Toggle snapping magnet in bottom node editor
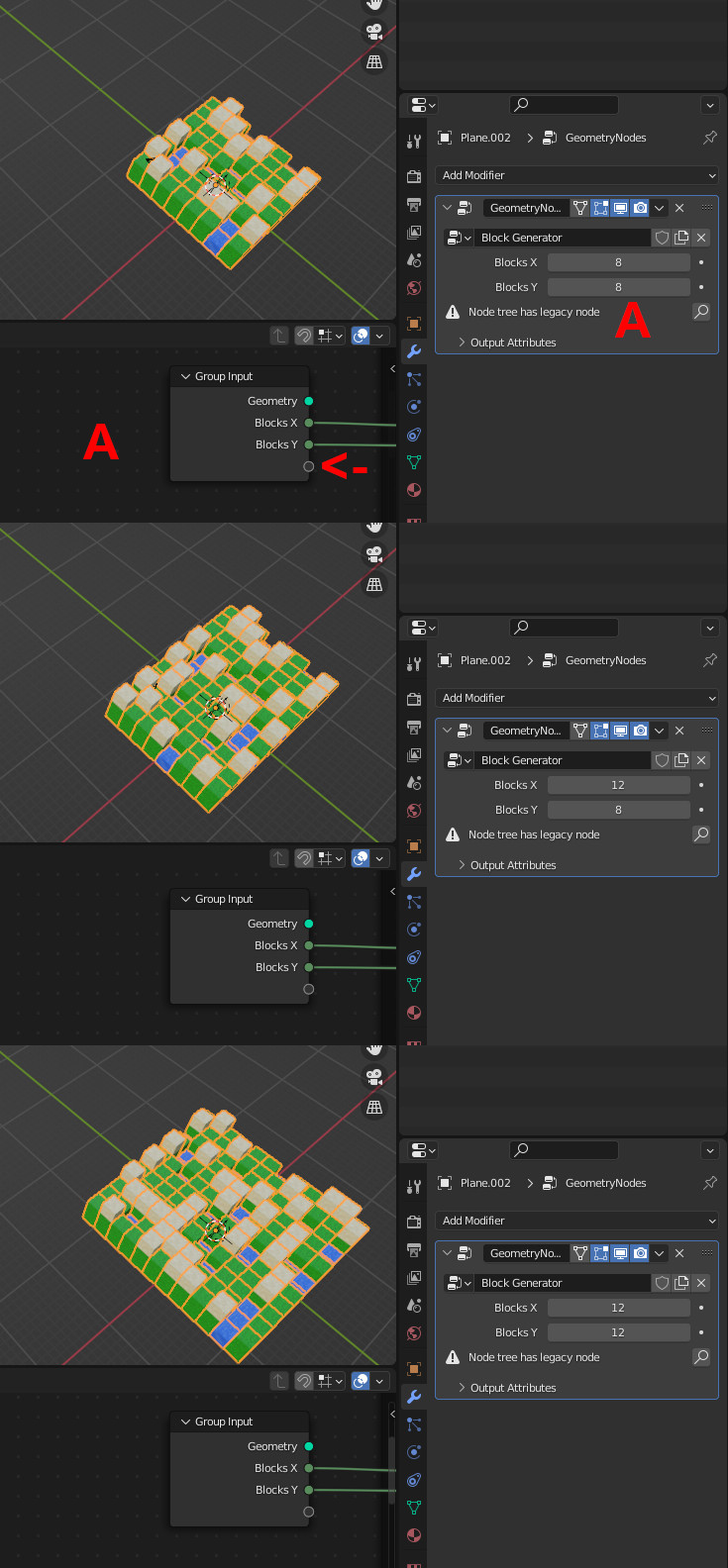728x1568 pixels. click(x=304, y=1381)
